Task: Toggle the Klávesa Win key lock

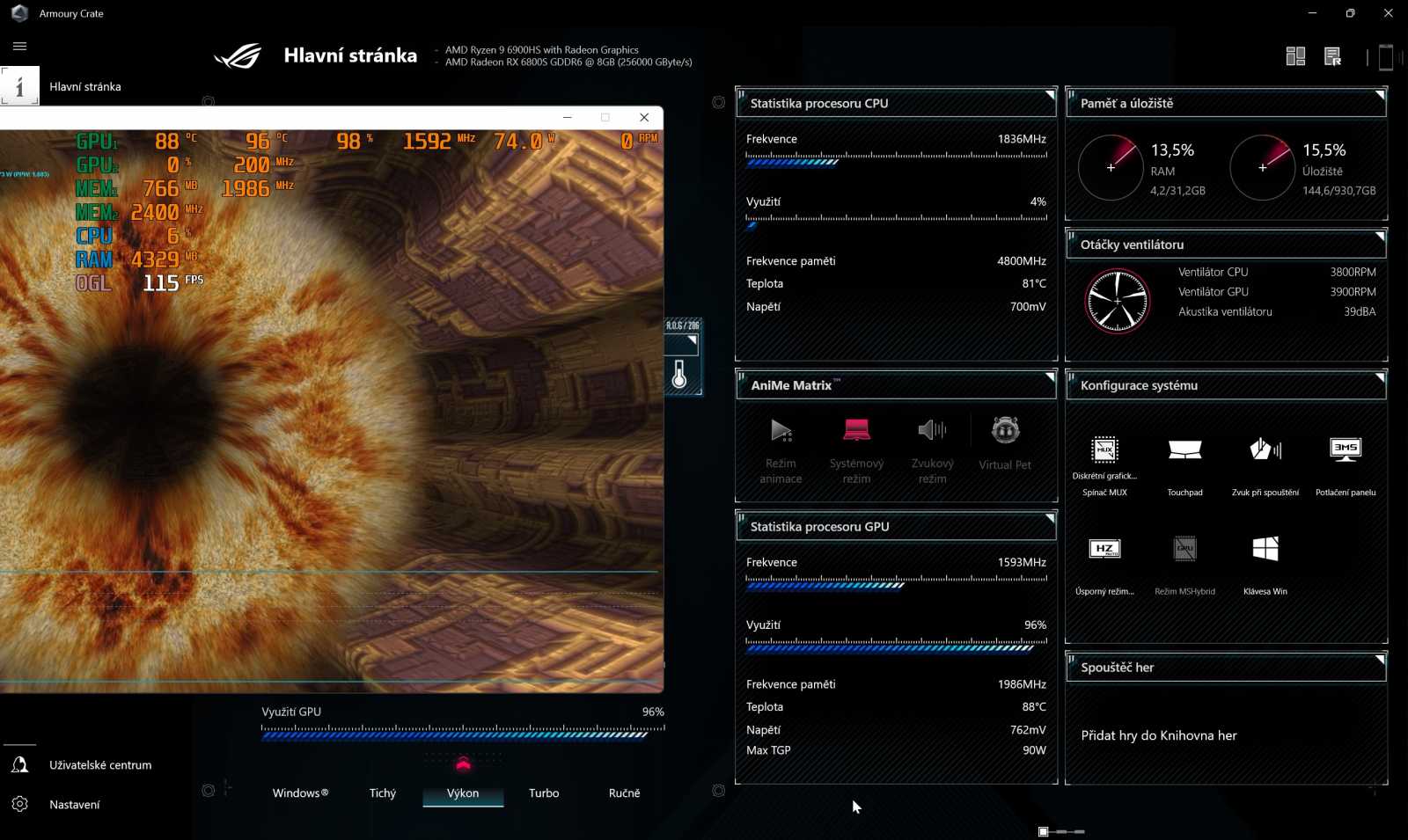Action: pyautogui.click(x=1265, y=566)
